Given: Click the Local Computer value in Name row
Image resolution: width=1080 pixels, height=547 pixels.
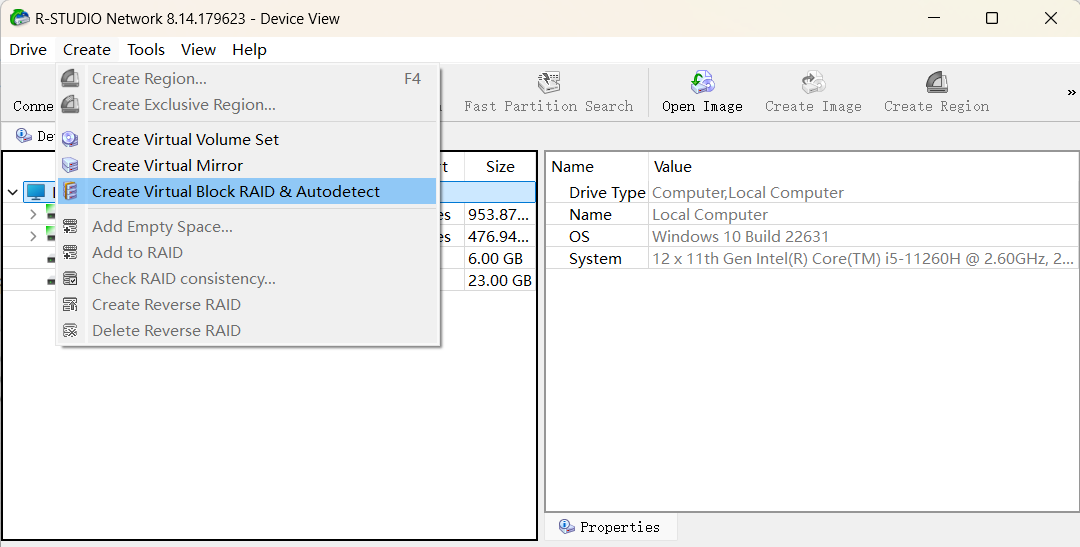Looking at the screenshot, I should click(709, 214).
